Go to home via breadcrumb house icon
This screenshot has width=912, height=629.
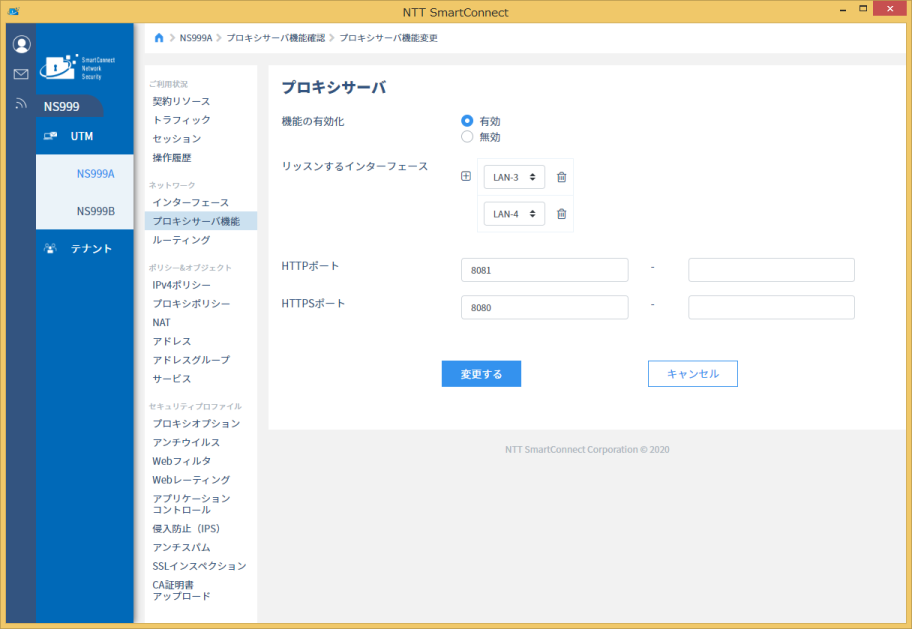[159, 38]
